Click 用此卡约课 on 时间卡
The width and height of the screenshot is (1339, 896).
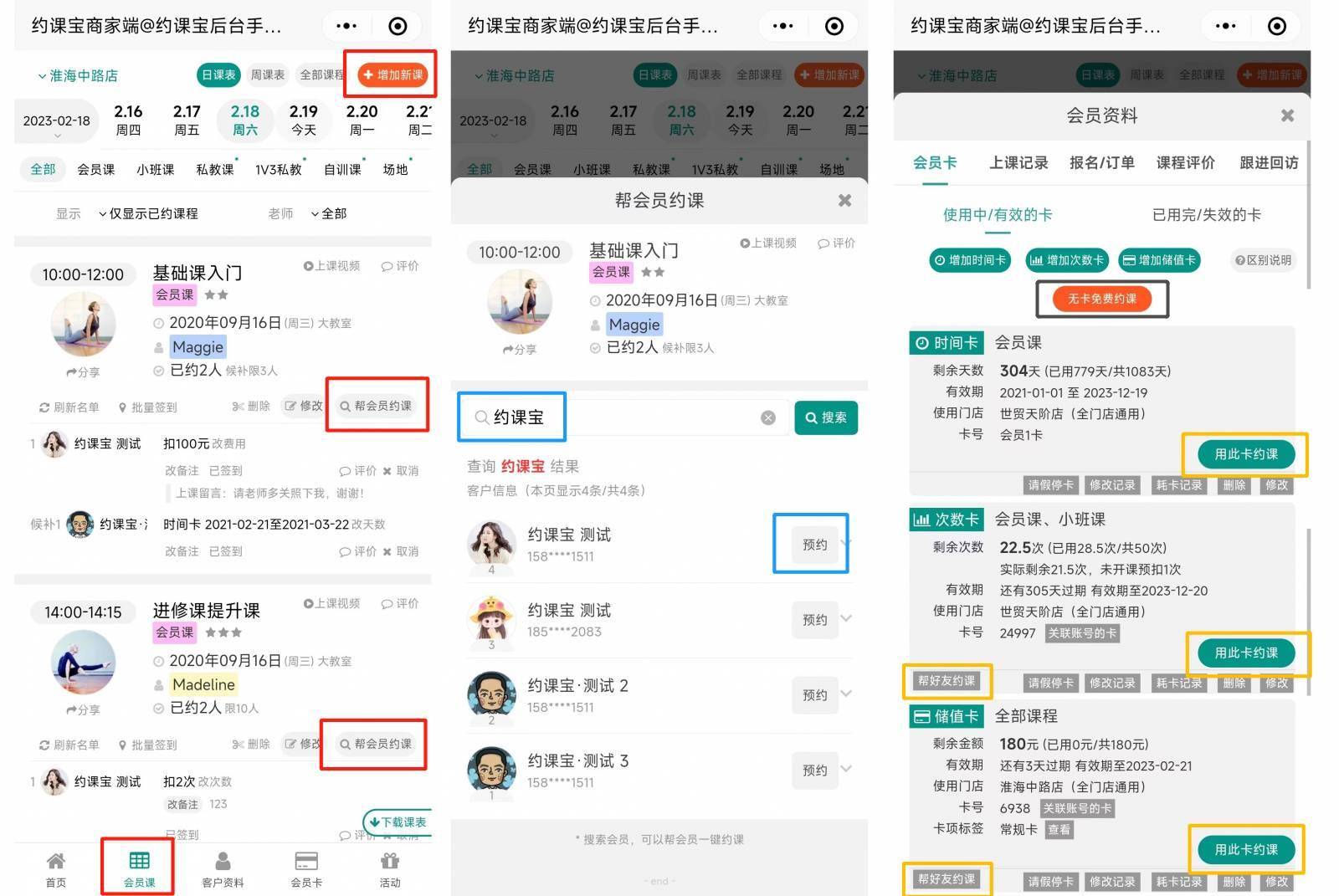pos(1245,454)
